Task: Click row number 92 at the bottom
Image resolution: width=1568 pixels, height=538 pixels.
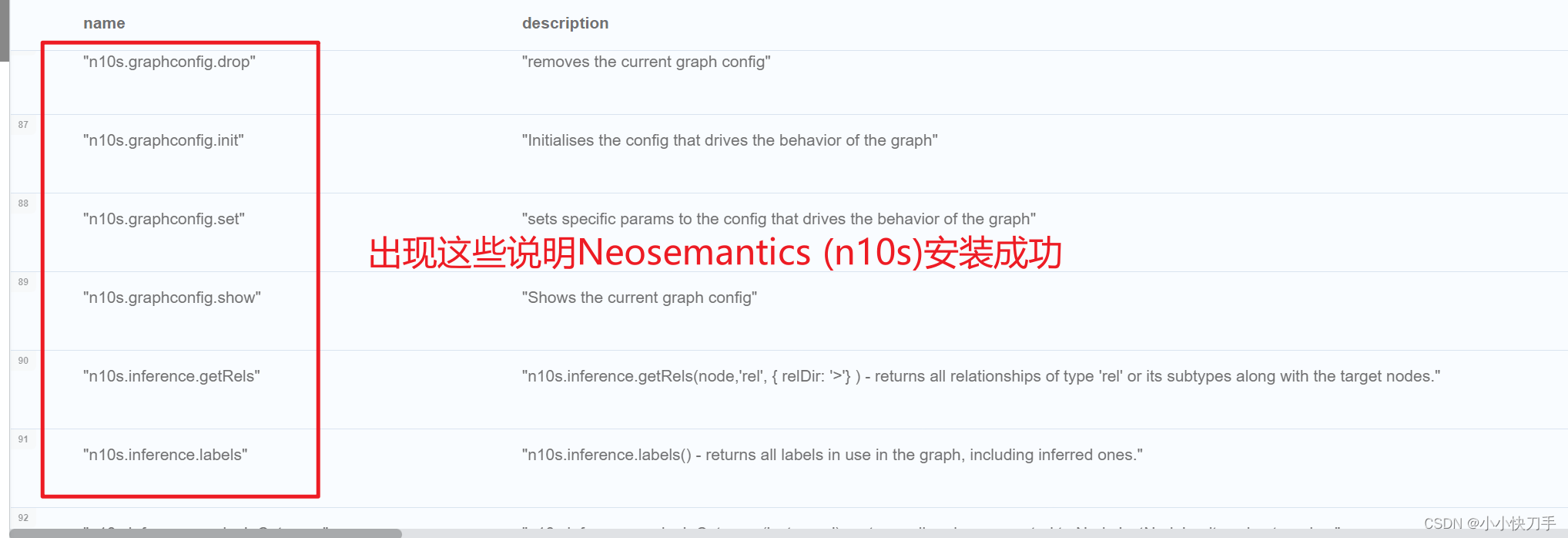Action: [x=23, y=517]
